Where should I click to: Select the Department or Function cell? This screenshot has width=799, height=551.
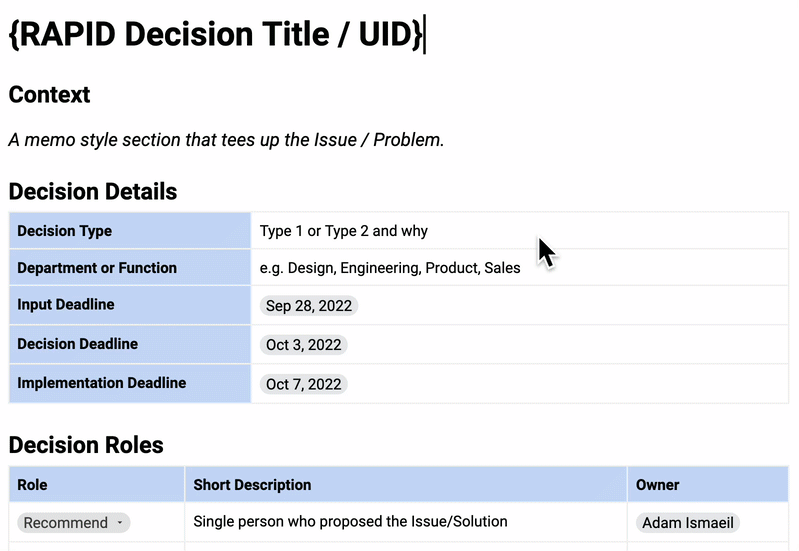(130, 268)
